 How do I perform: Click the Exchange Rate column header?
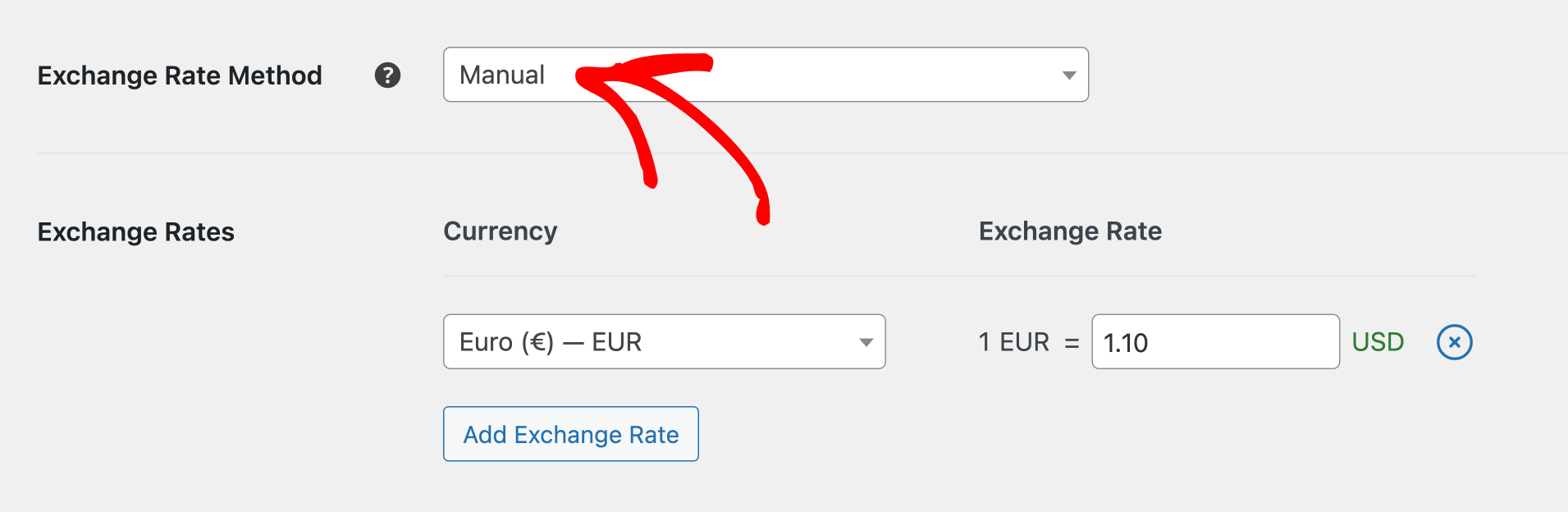(1068, 231)
